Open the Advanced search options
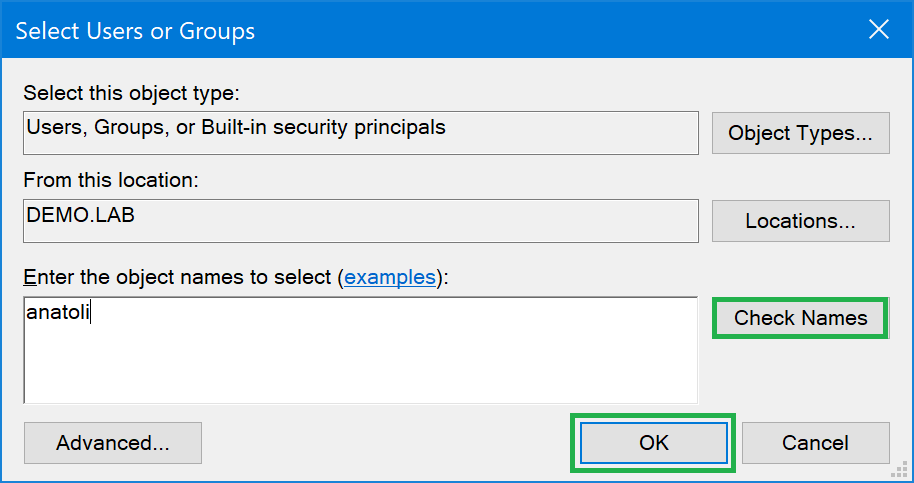This screenshot has height=483, width=914. point(113,443)
